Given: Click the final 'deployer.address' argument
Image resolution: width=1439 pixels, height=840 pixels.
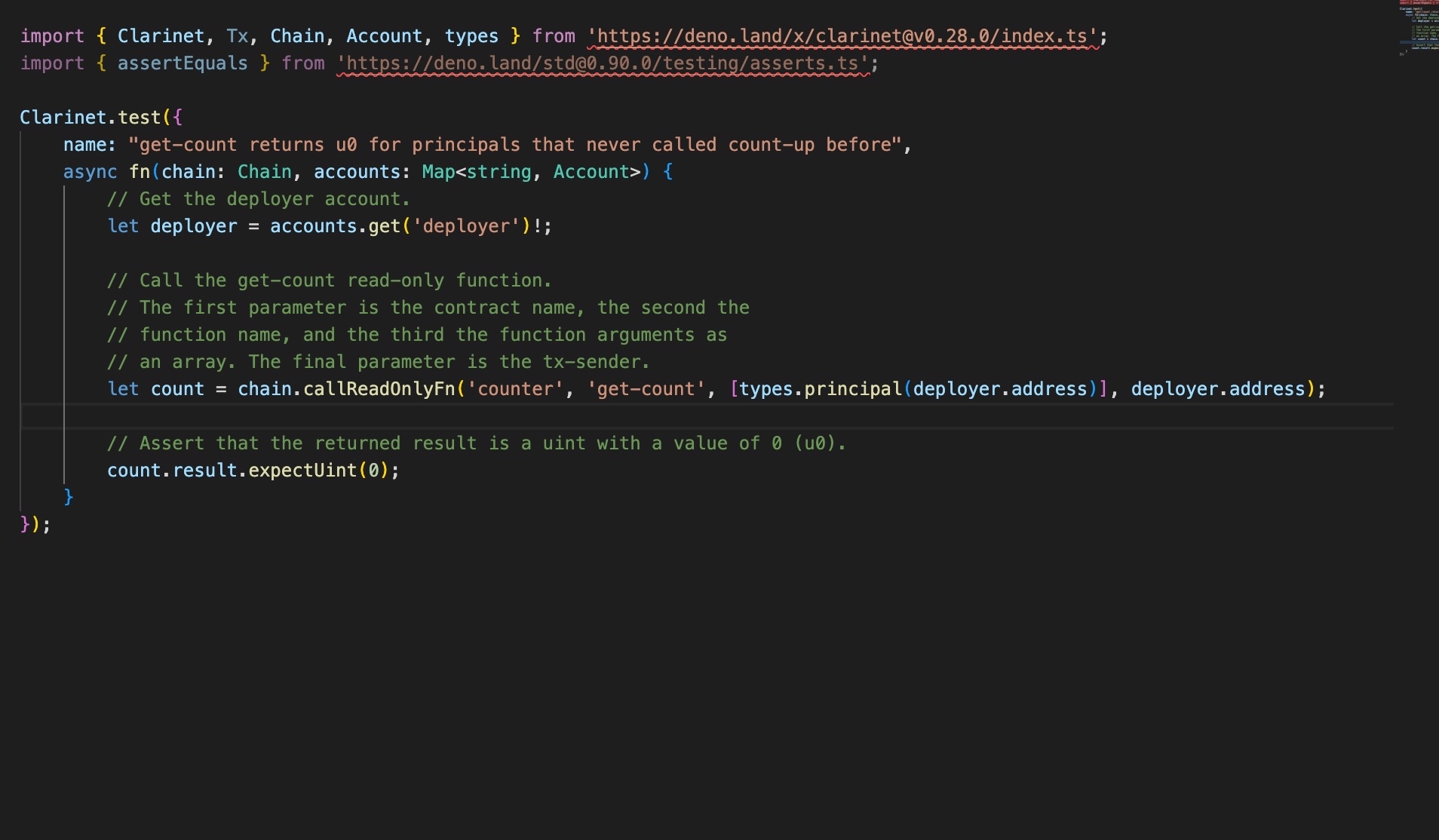Looking at the screenshot, I should click(x=1218, y=389).
